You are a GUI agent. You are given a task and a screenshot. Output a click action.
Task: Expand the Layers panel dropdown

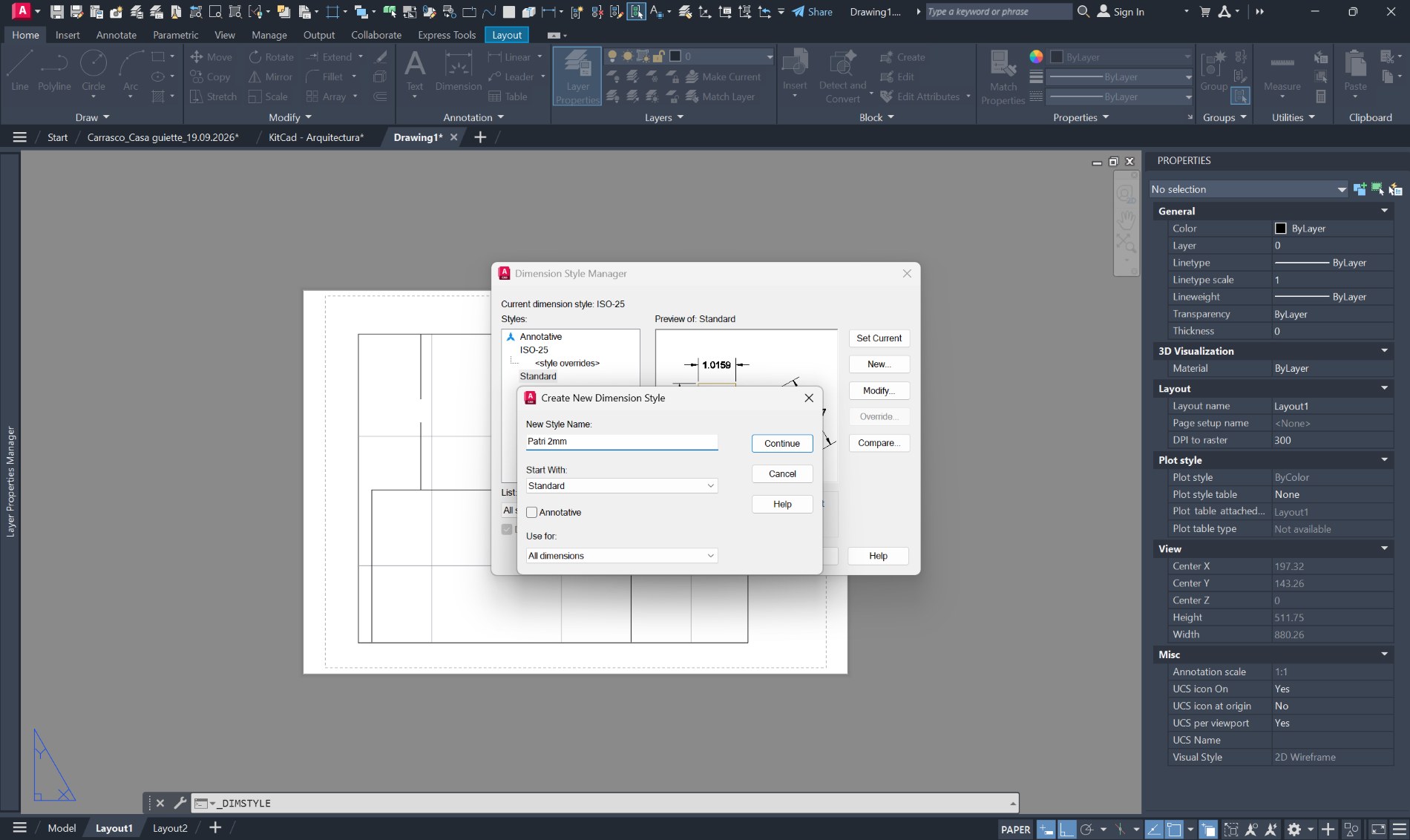click(x=664, y=117)
